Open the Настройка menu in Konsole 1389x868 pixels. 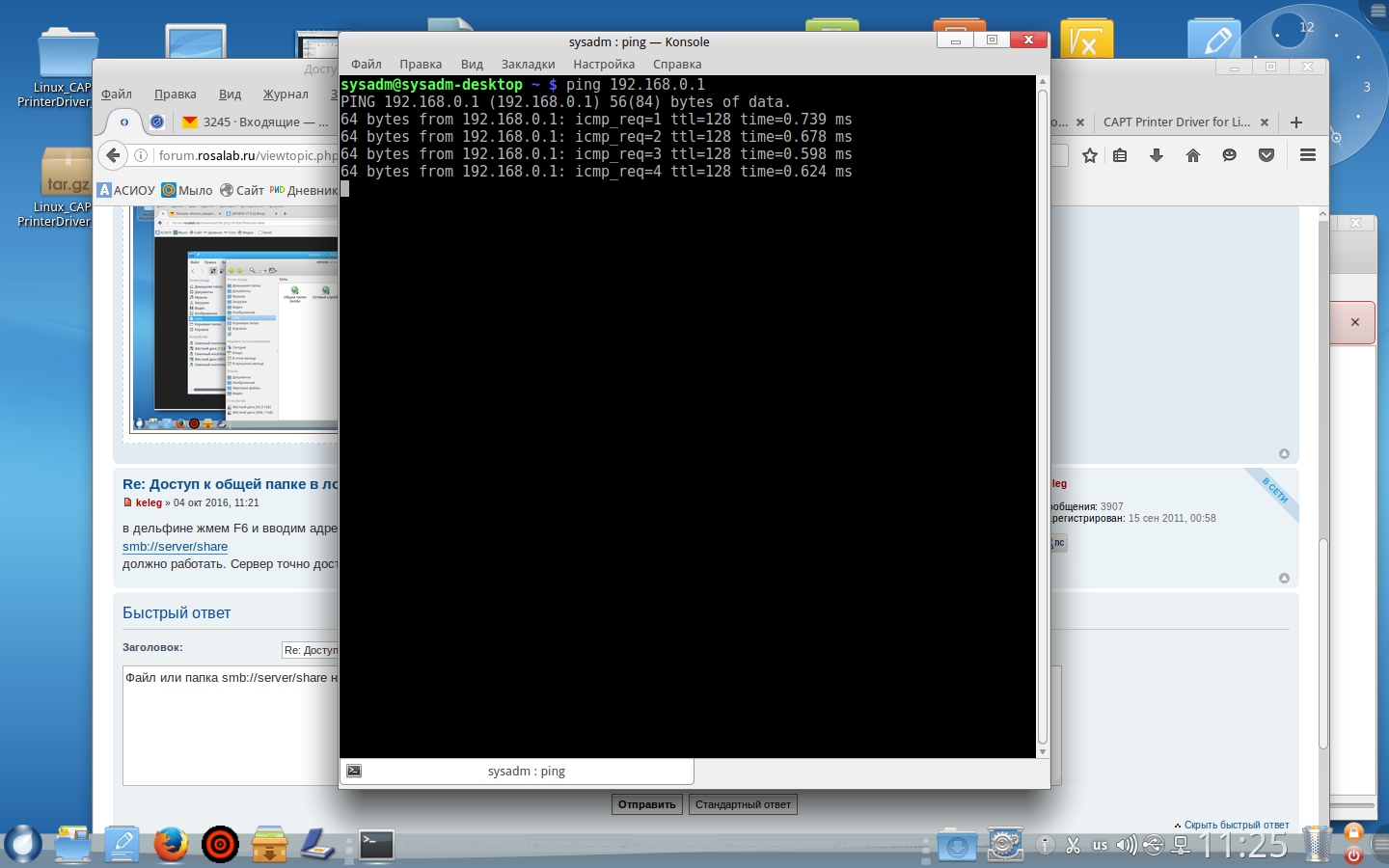tap(604, 65)
